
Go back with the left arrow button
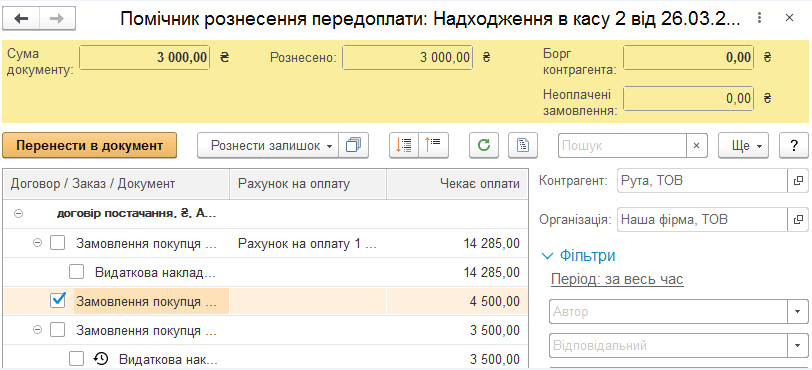coord(21,19)
